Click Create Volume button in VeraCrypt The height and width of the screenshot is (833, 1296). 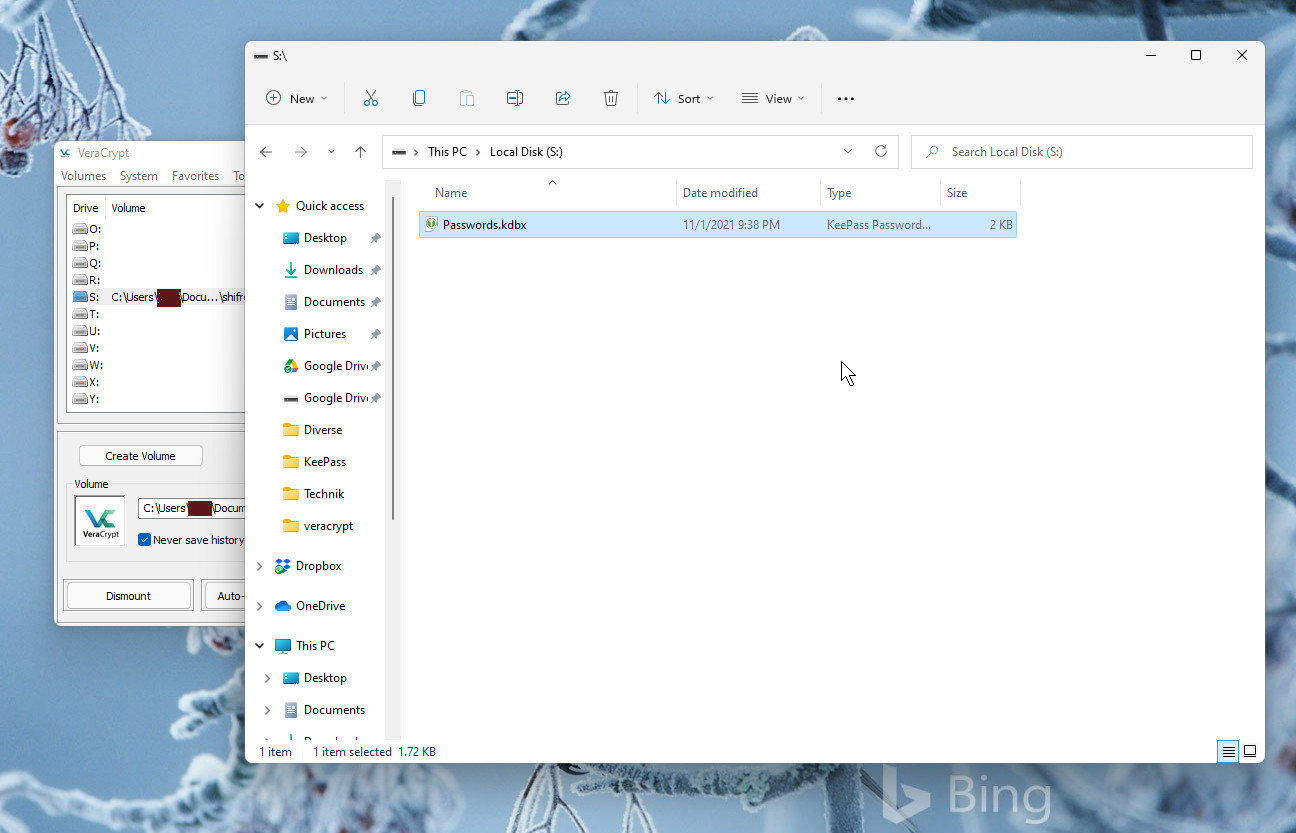point(141,456)
